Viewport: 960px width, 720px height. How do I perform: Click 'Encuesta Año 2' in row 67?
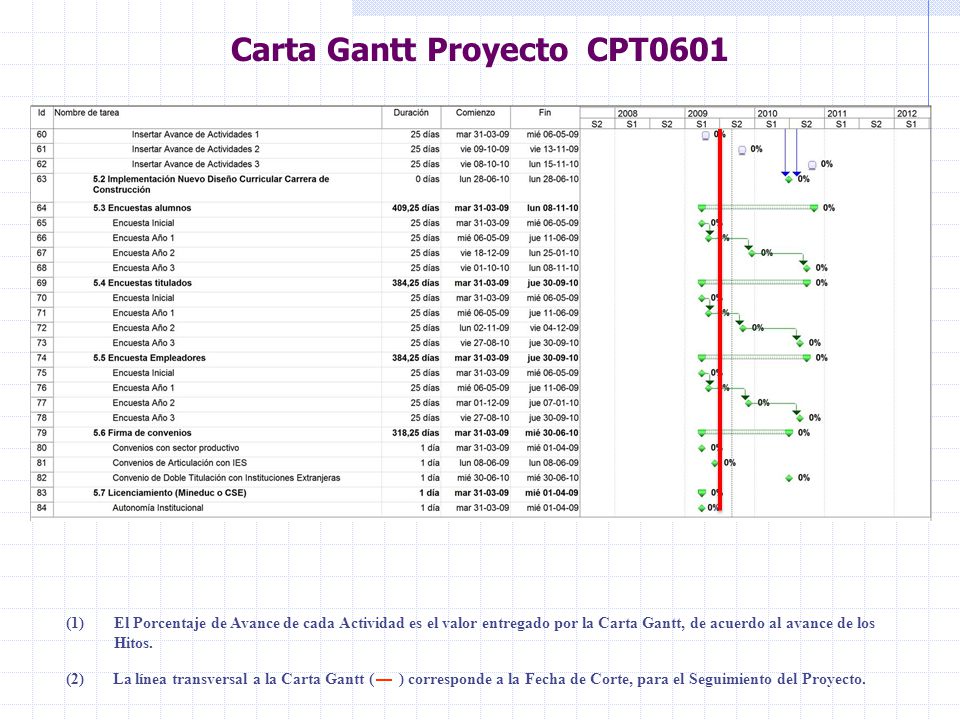tap(143, 253)
